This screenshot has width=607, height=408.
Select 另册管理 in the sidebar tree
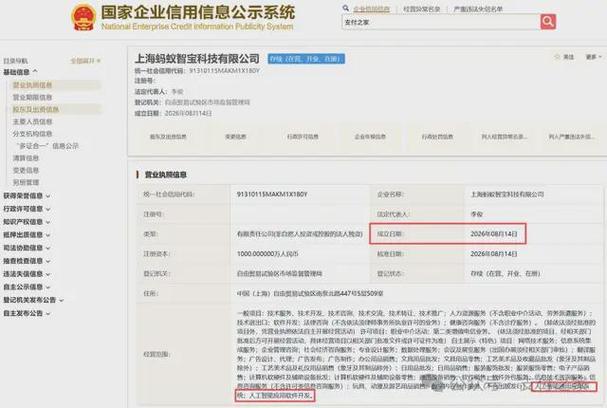click(26, 182)
